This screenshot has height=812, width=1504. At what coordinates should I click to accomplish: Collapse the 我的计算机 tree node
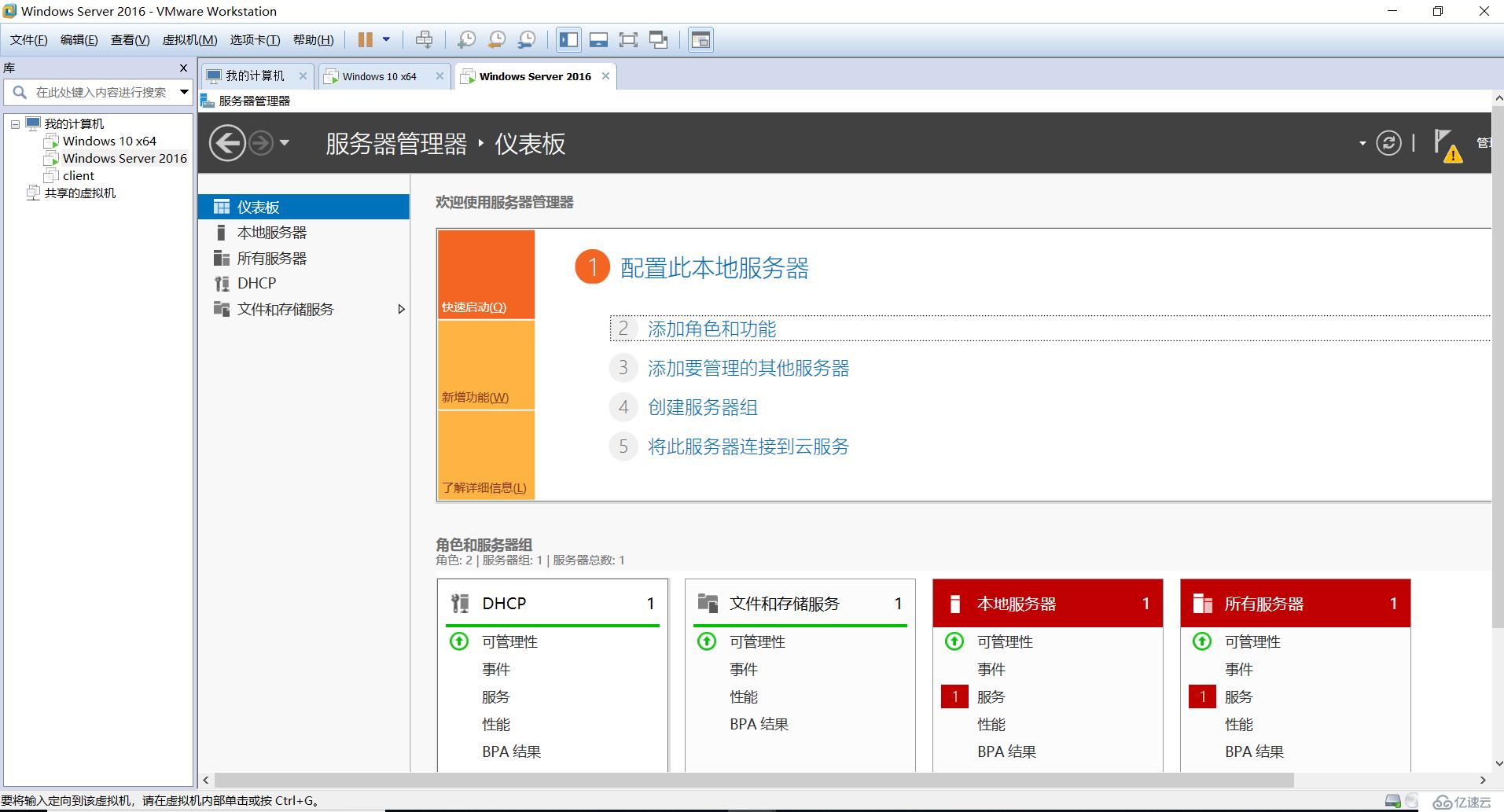coord(15,124)
